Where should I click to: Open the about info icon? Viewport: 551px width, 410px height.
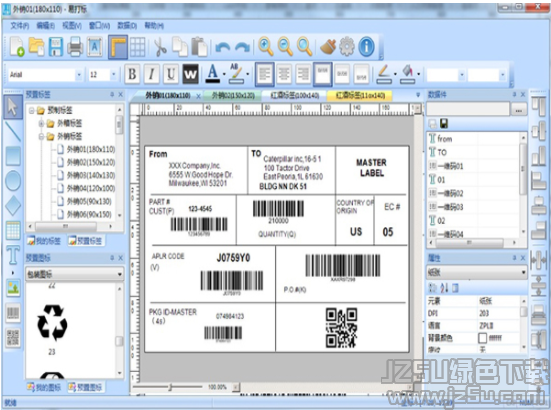[x=367, y=47]
